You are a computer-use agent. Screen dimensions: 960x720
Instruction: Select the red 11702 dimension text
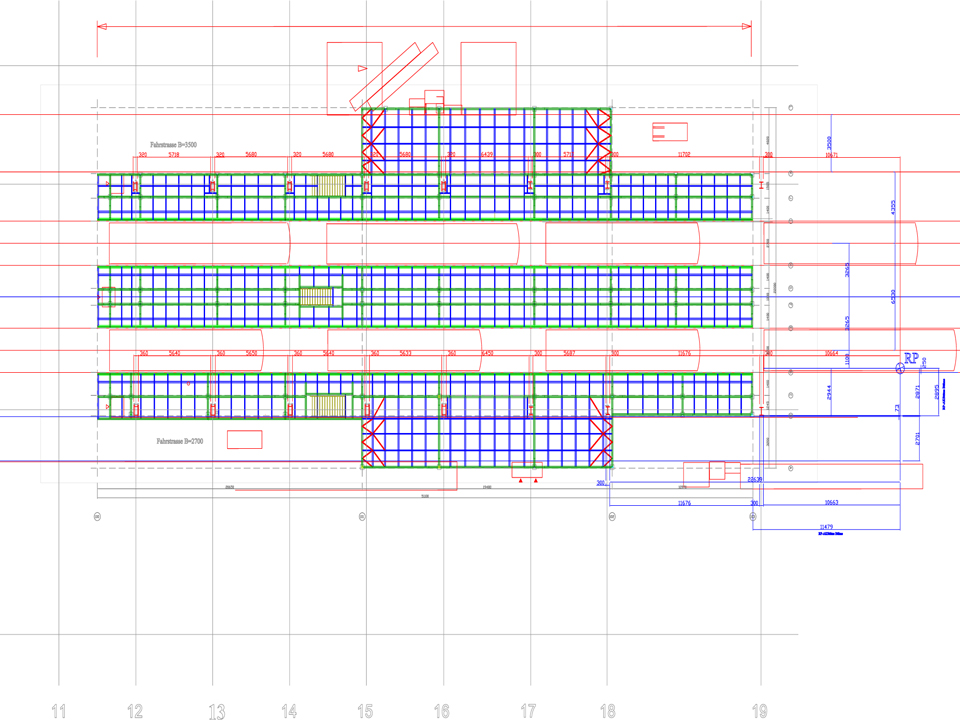click(x=684, y=155)
